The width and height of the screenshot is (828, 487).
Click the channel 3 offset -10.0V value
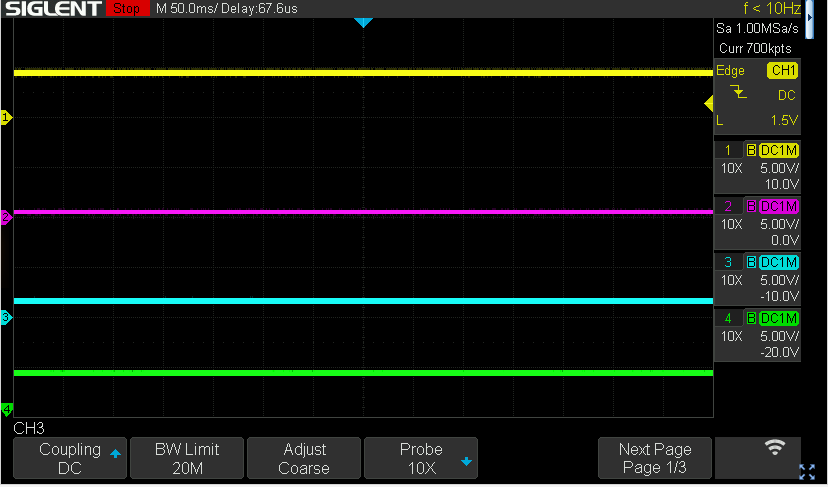[779, 296]
